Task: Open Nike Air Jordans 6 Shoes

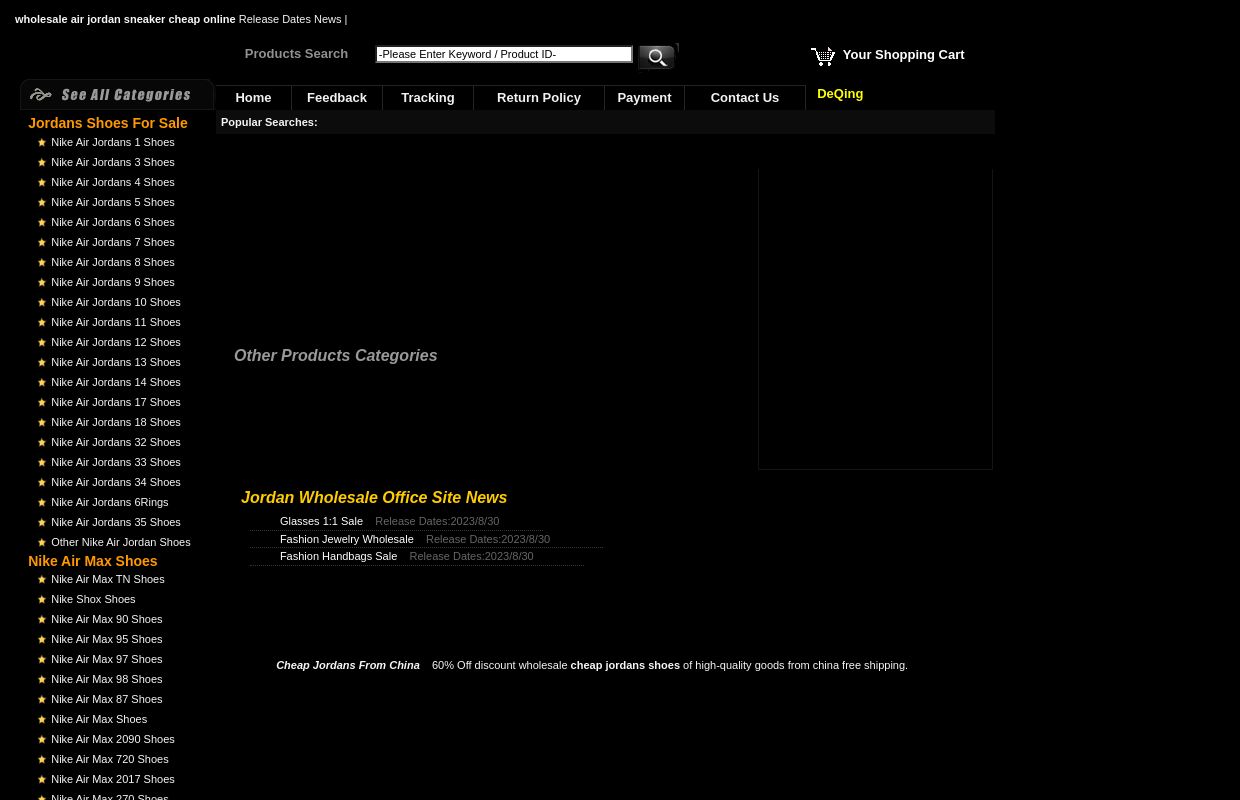Action: (113, 222)
